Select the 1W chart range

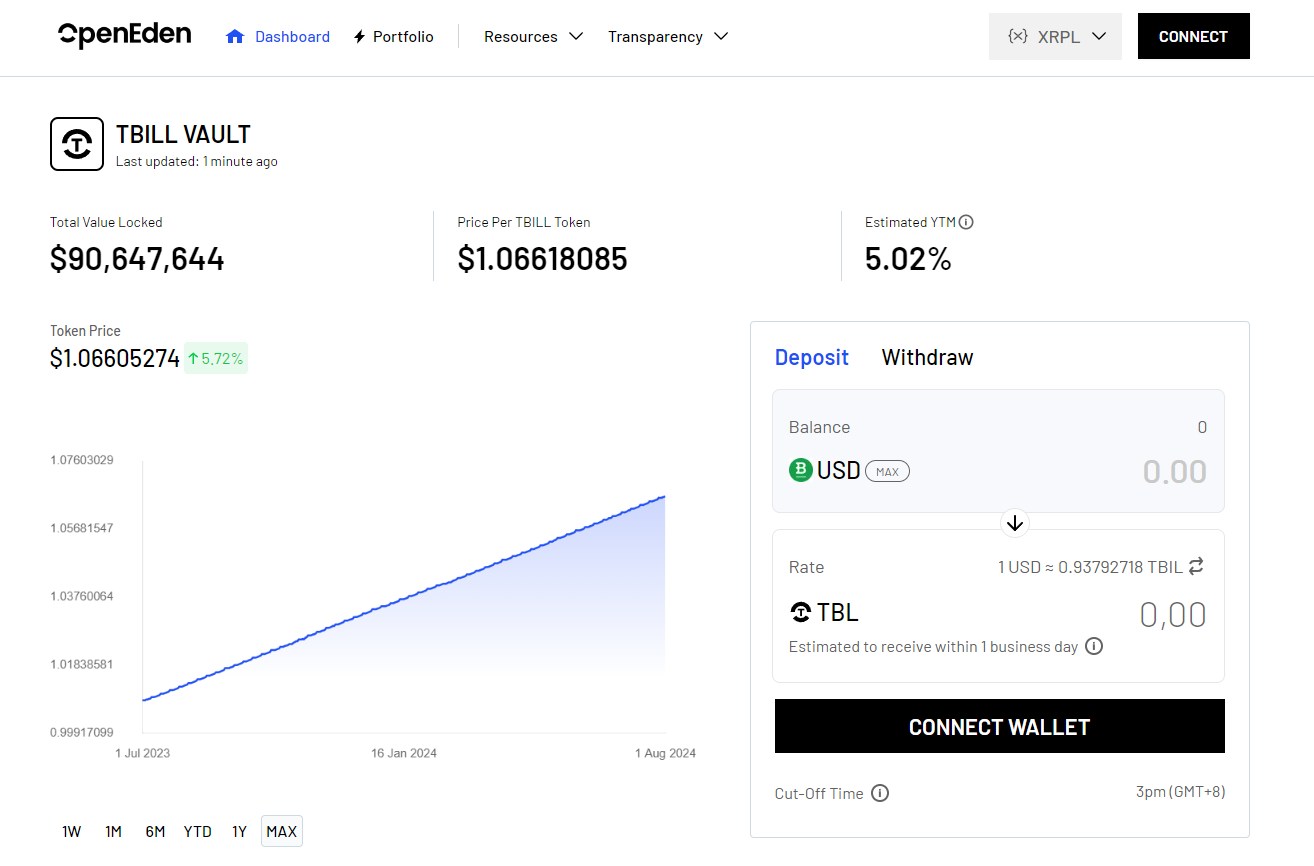pyautogui.click(x=71, y=831)
